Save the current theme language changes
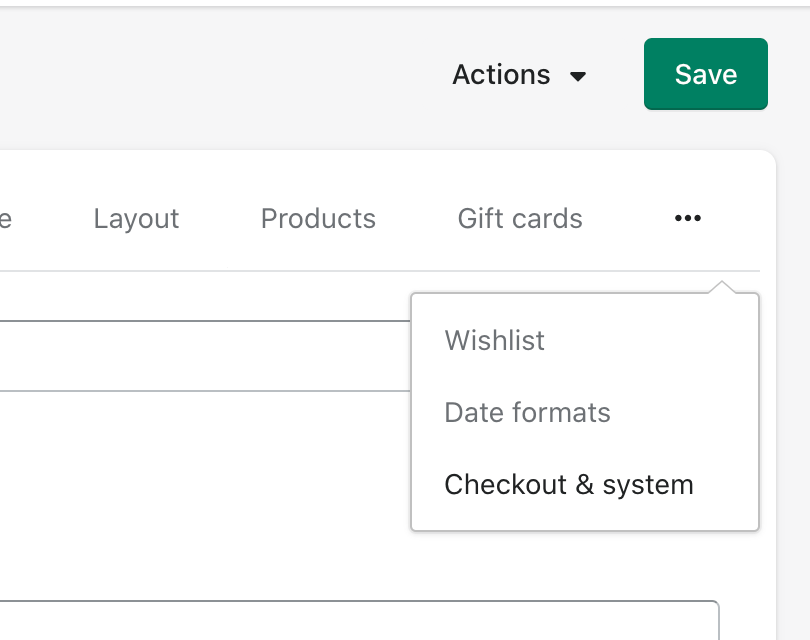This screenshot has width=810, height=640. tap(705, 74)
